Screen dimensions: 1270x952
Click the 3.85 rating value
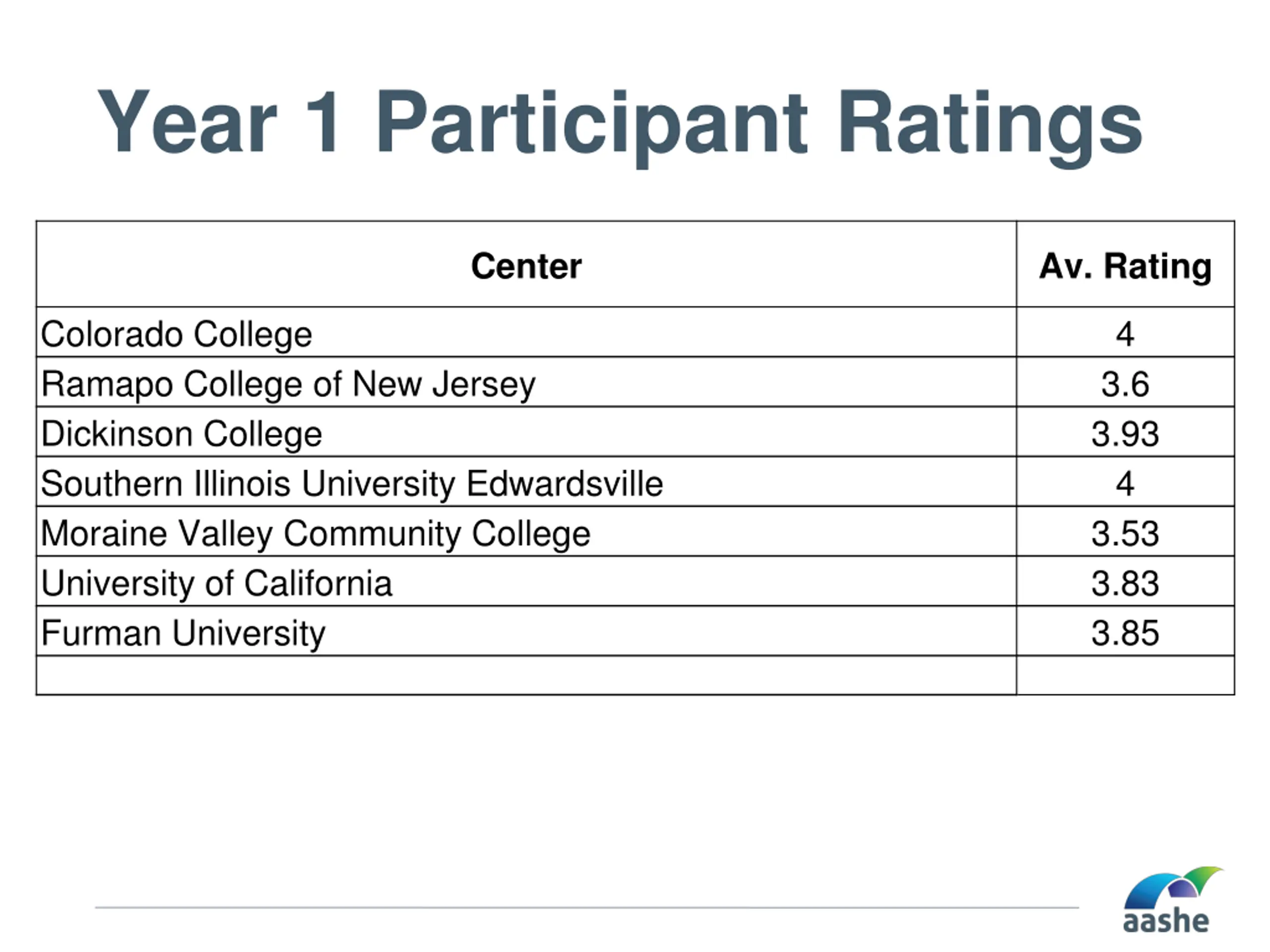pyautogui.click(x=1125, y=633)
